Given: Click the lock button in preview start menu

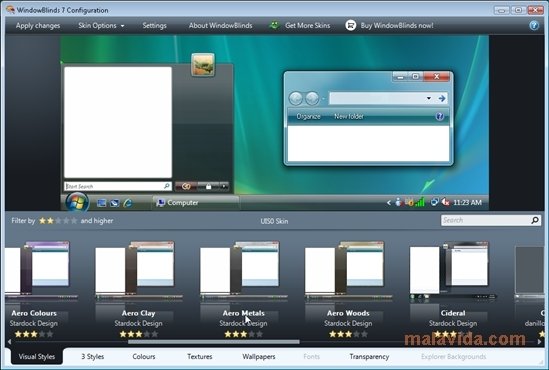Looking at the screenshot, I should tap(208, 187).
